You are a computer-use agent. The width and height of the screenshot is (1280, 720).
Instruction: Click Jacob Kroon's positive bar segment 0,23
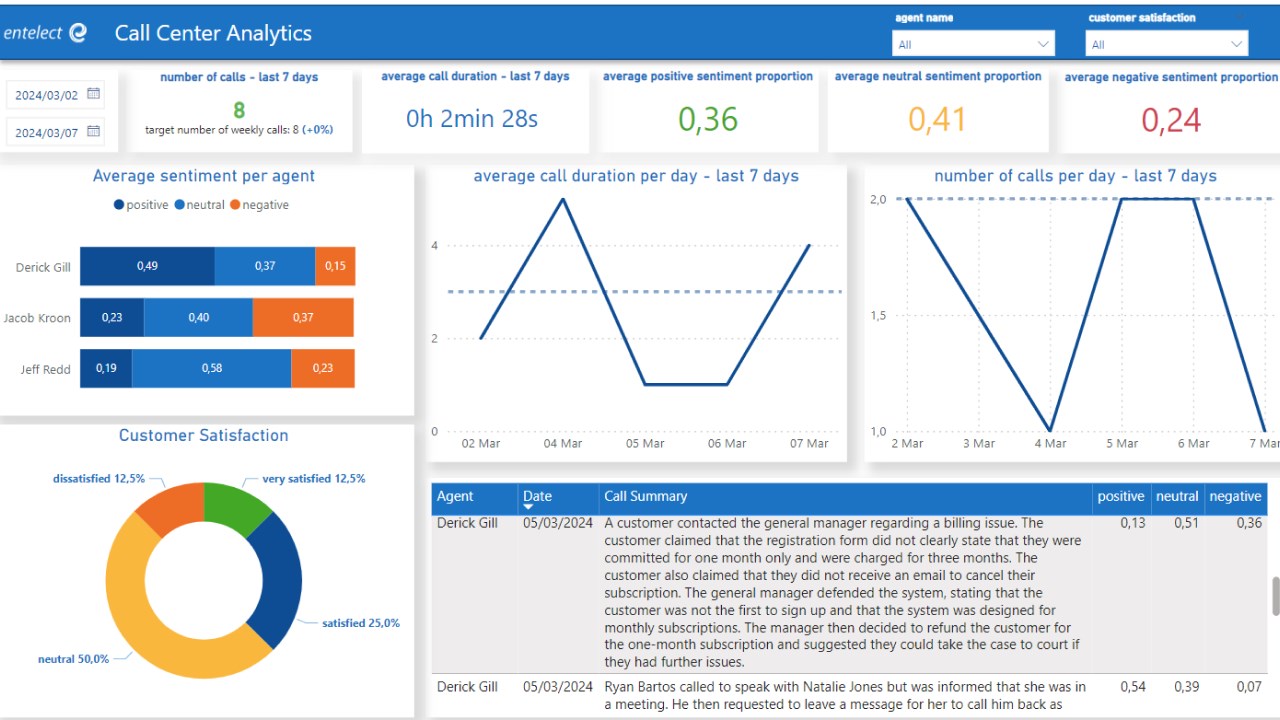(x=112, y=317)
